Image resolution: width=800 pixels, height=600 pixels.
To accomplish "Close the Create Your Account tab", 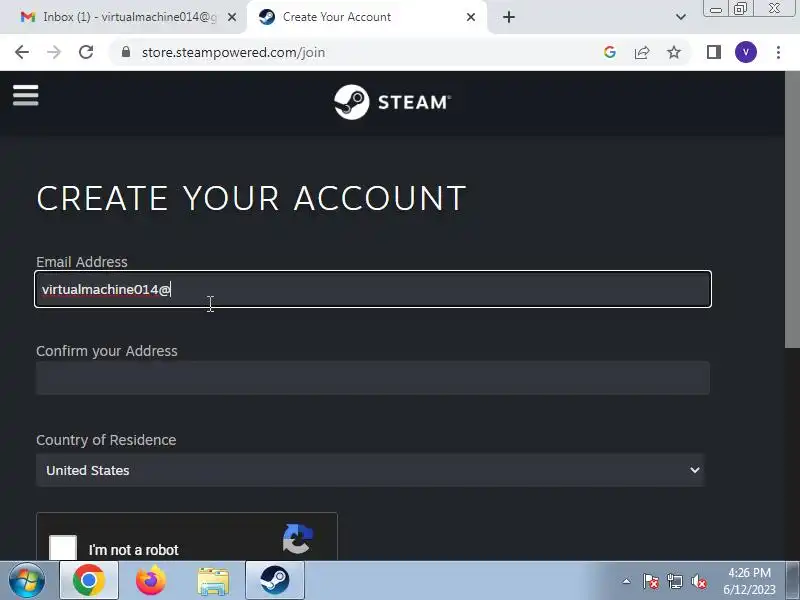I will (471, 17).
